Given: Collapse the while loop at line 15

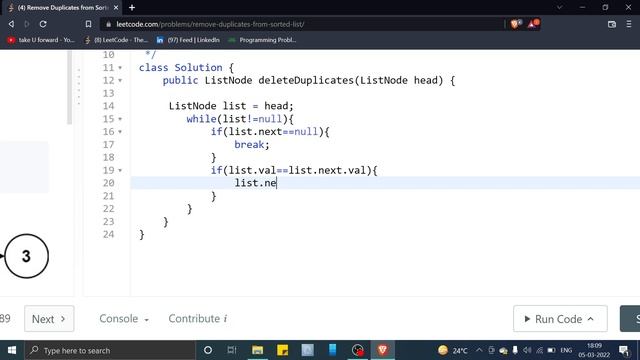Looking at the screenshot, I should 120,119.
